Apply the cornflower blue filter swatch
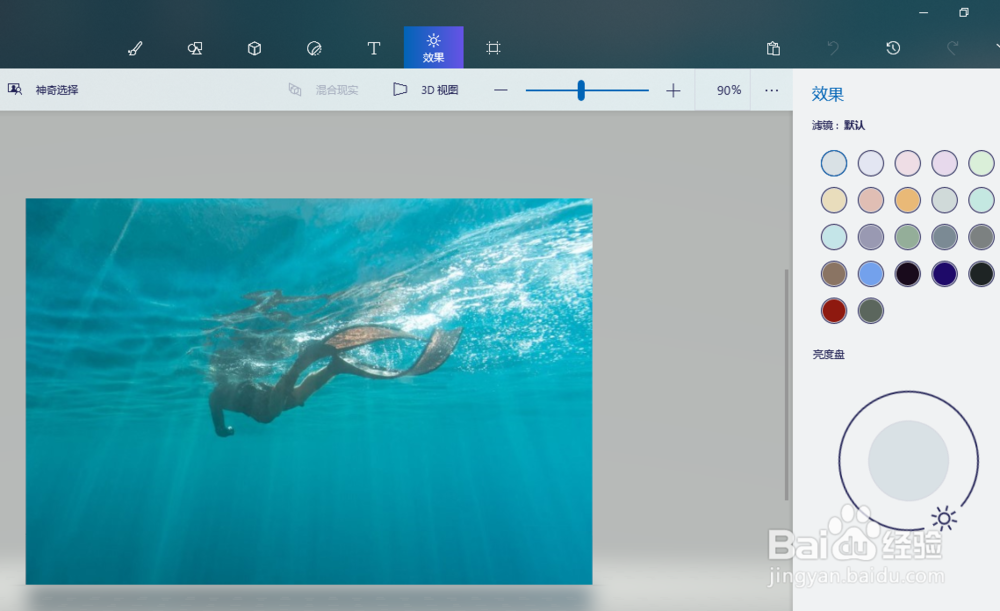The width and height of the screenshot is (1000, 611). coord(871,274)
